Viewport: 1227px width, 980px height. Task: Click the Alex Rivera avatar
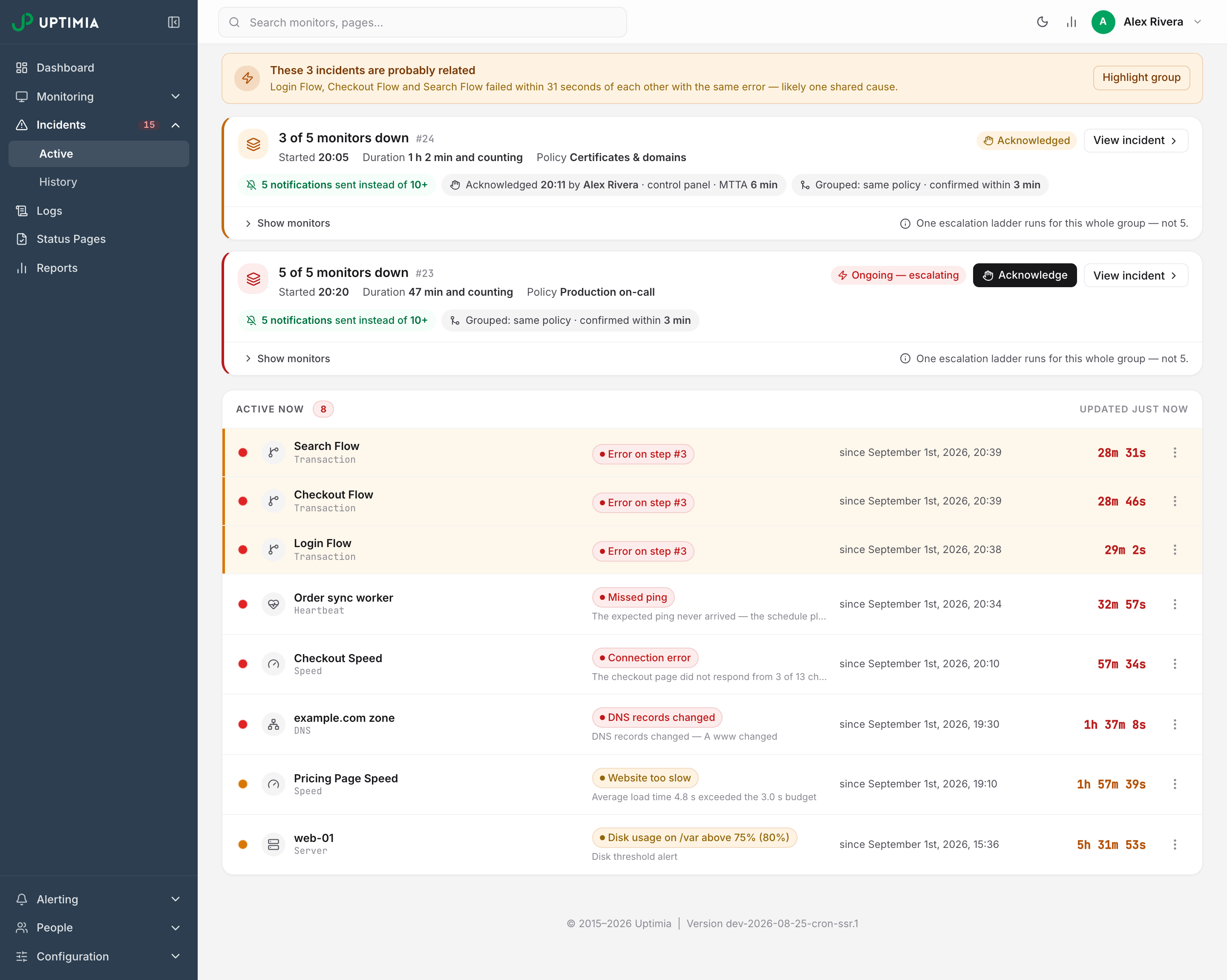(x=1102, y=22)
